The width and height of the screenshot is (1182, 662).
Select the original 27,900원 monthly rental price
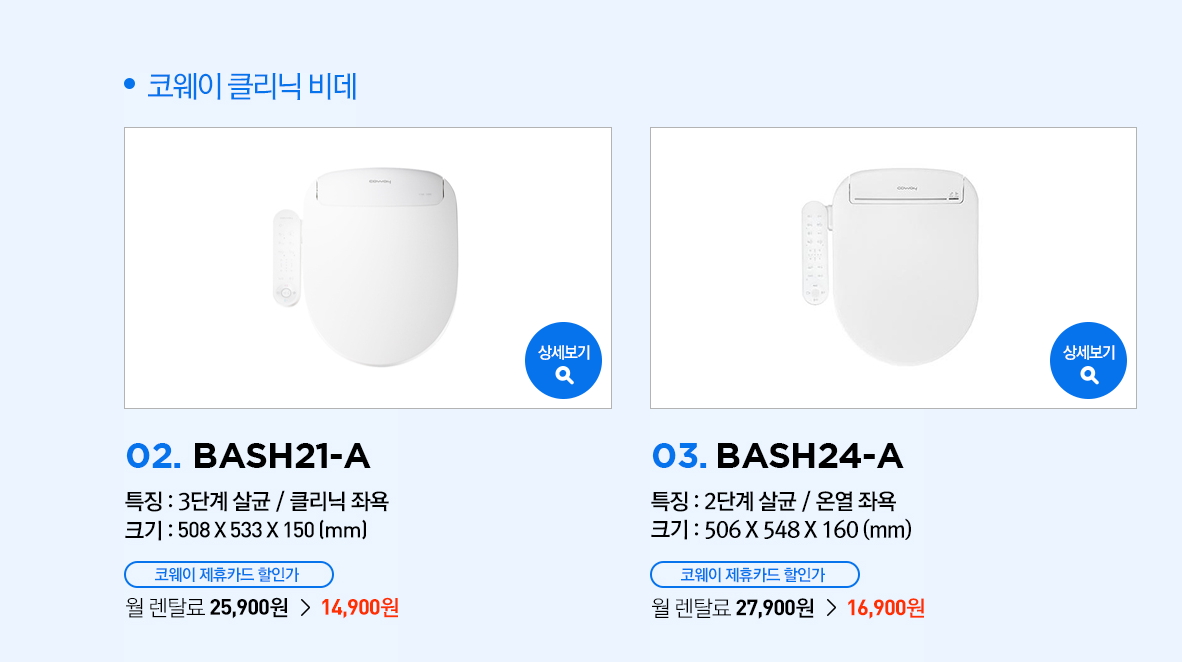[x=775, y=608]
